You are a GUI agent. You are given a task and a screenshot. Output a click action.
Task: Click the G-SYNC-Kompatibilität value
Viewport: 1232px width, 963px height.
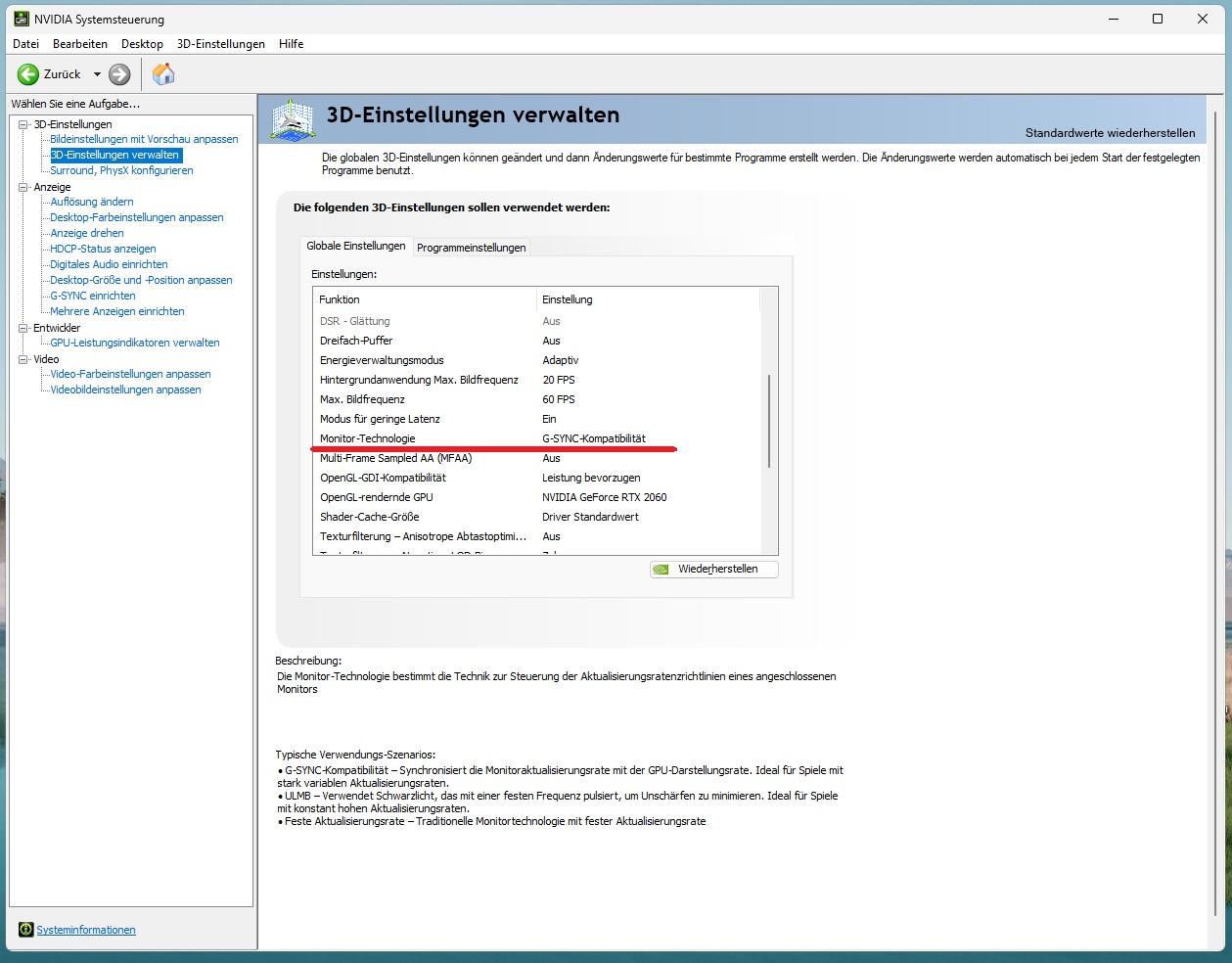click(594, 438)
